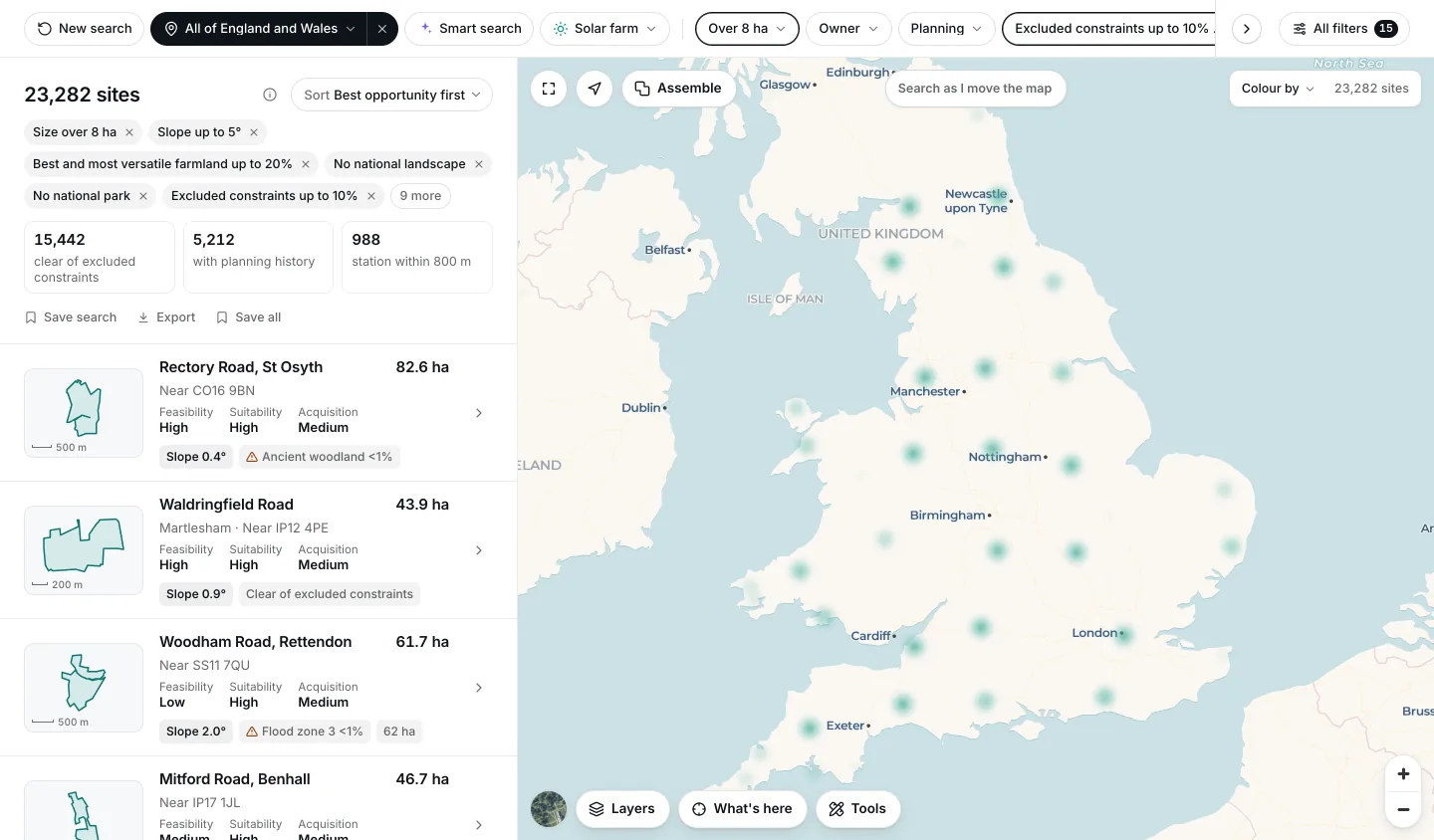Show more filters with right arrow
Viewport: 1434px width, 840px height.
(x=1247, y=29)
